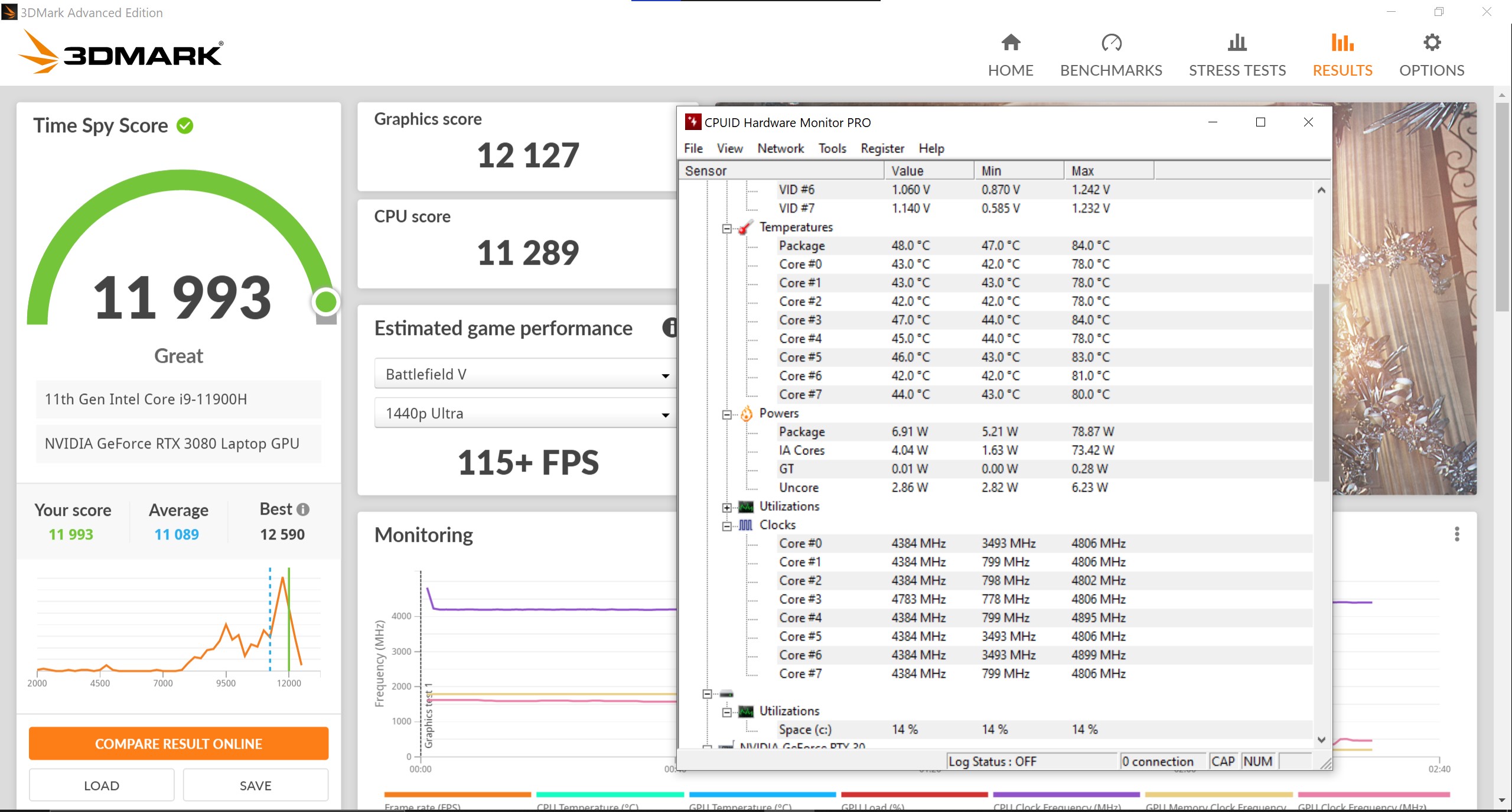Collapse the disk drive tree node
1512x812 pixels.
point(708,694)
